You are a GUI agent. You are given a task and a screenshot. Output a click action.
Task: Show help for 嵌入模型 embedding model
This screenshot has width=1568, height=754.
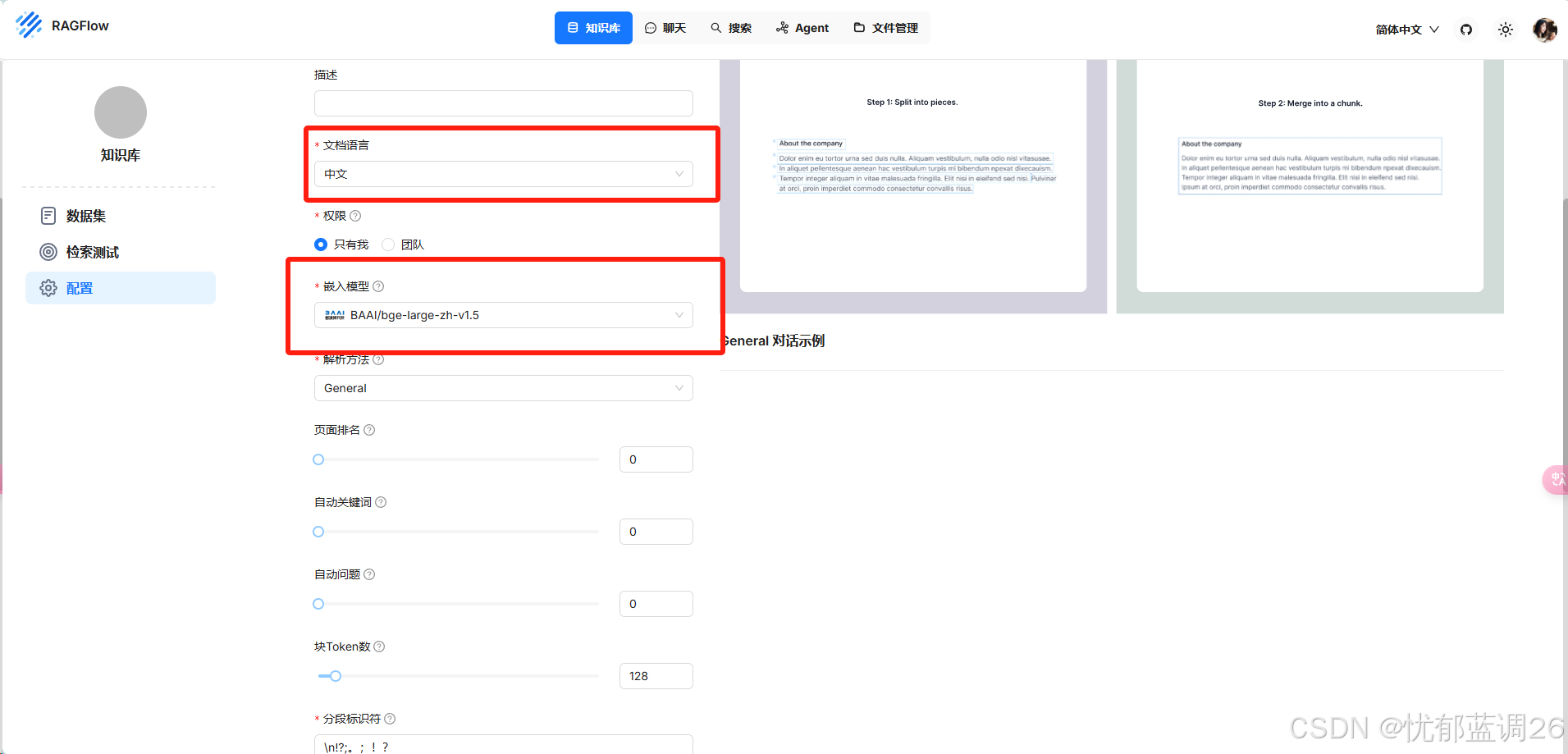pos(378,286)
